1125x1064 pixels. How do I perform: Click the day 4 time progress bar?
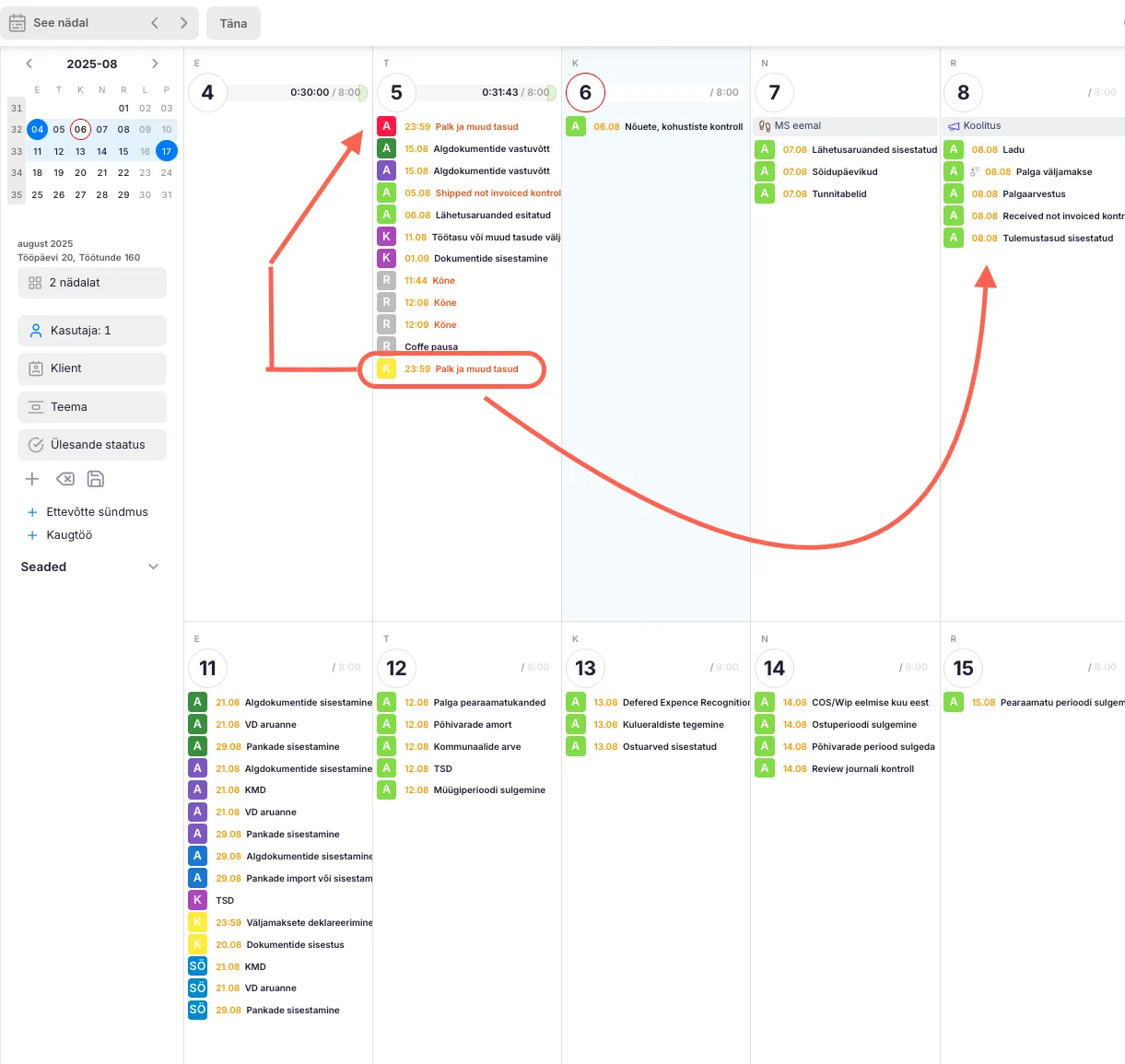click(x=297, y=93)
